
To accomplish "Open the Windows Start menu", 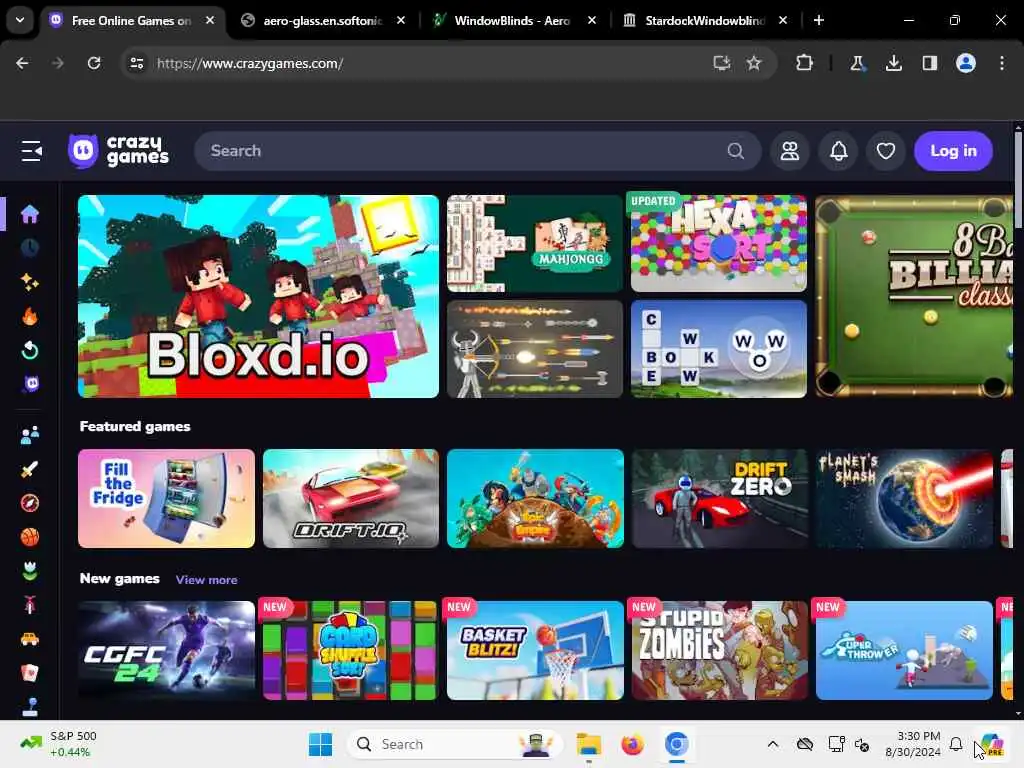I will [320, 744].
